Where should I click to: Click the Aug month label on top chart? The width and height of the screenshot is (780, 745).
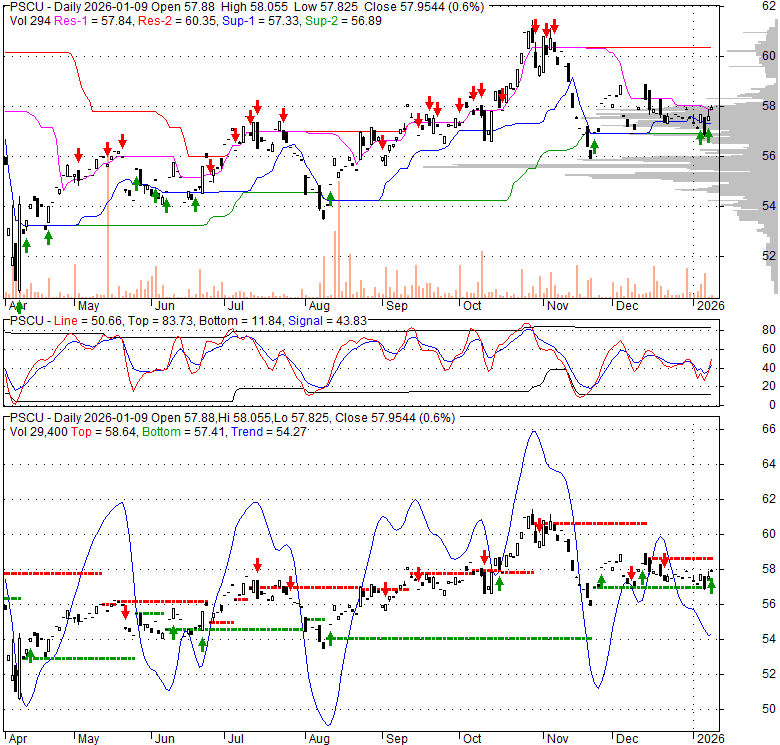(319, 306)
